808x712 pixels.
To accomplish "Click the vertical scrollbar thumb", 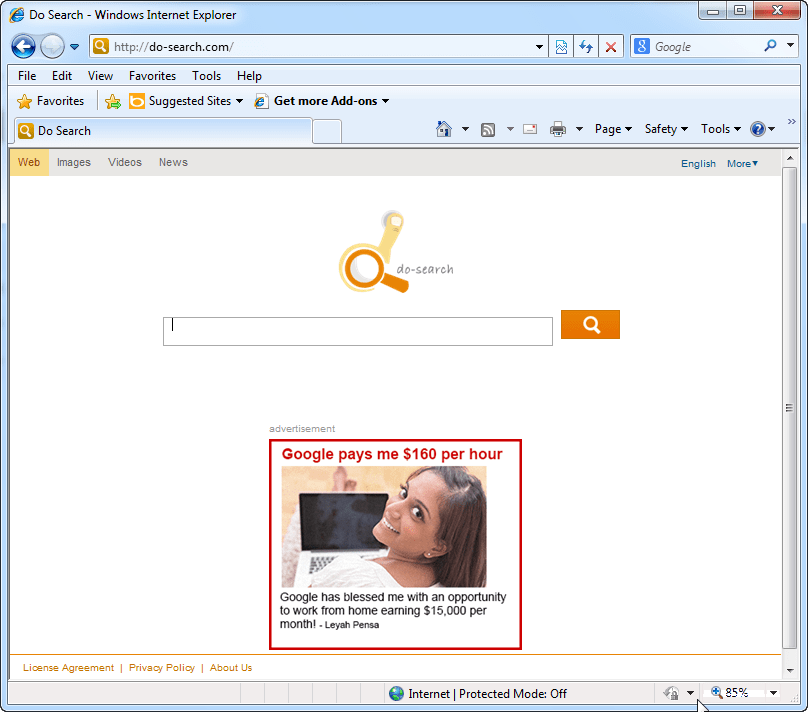I will (789, 408).
